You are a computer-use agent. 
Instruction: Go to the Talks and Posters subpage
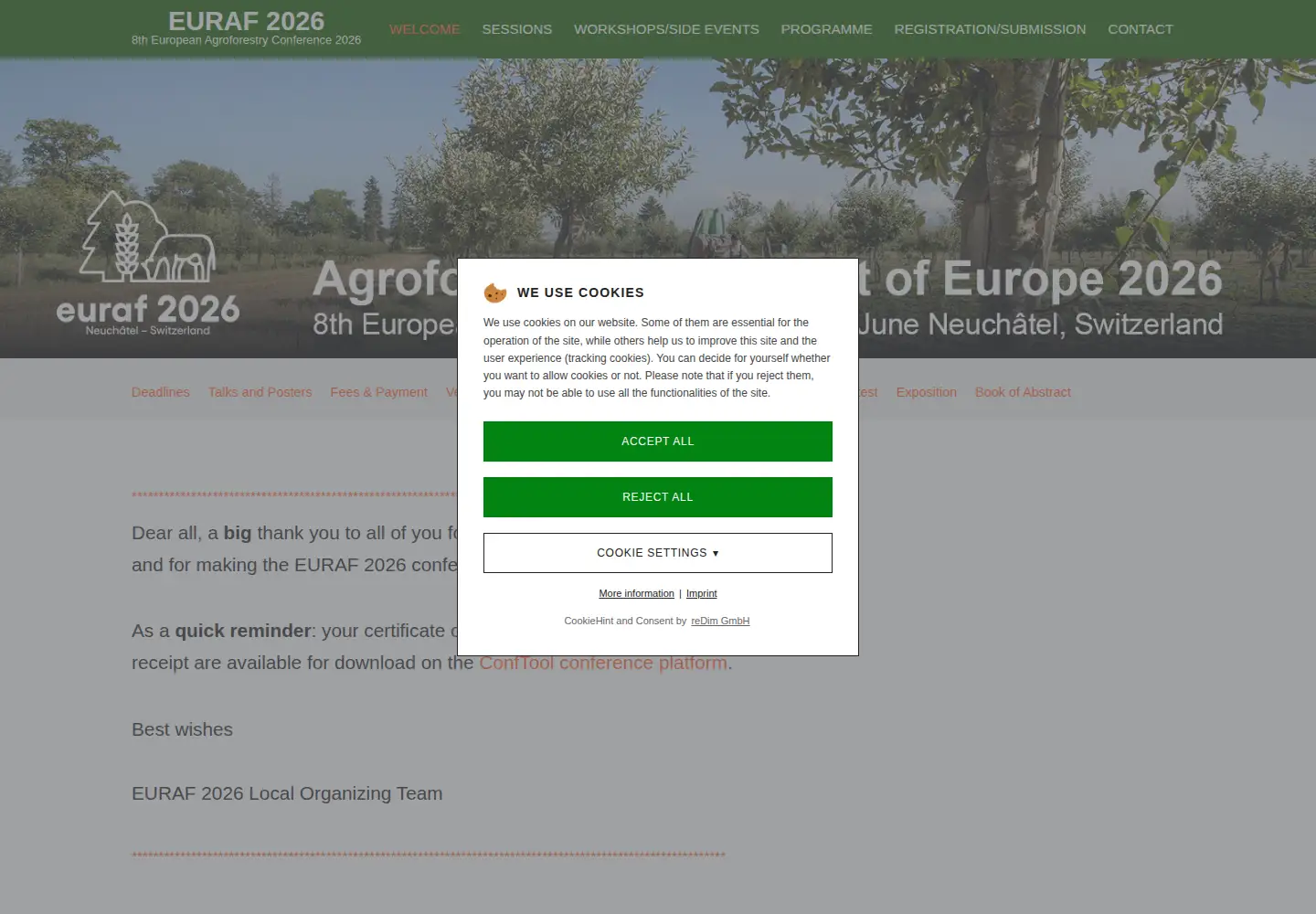(260, 392)
